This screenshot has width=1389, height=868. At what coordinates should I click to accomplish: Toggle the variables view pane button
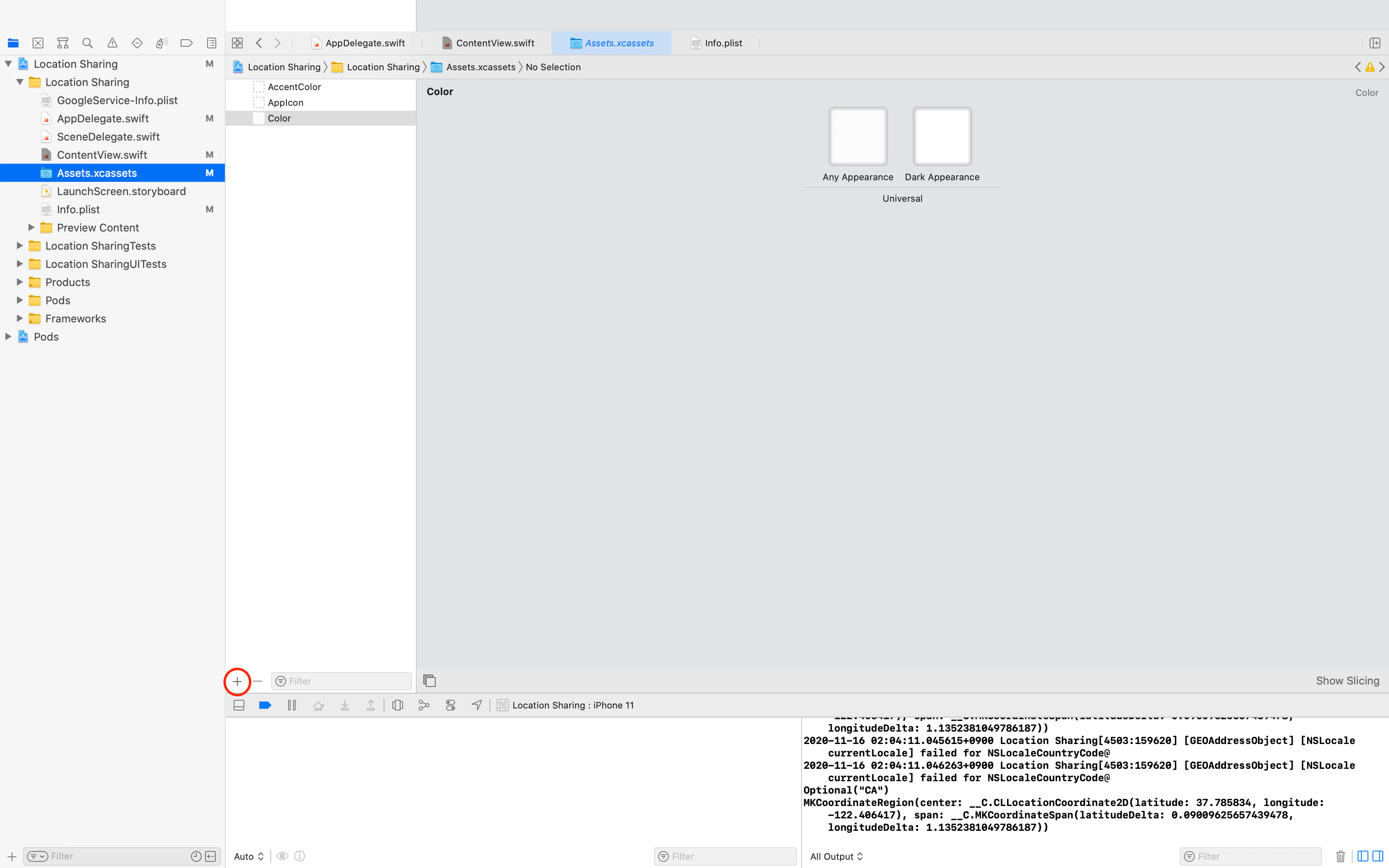1363,856
